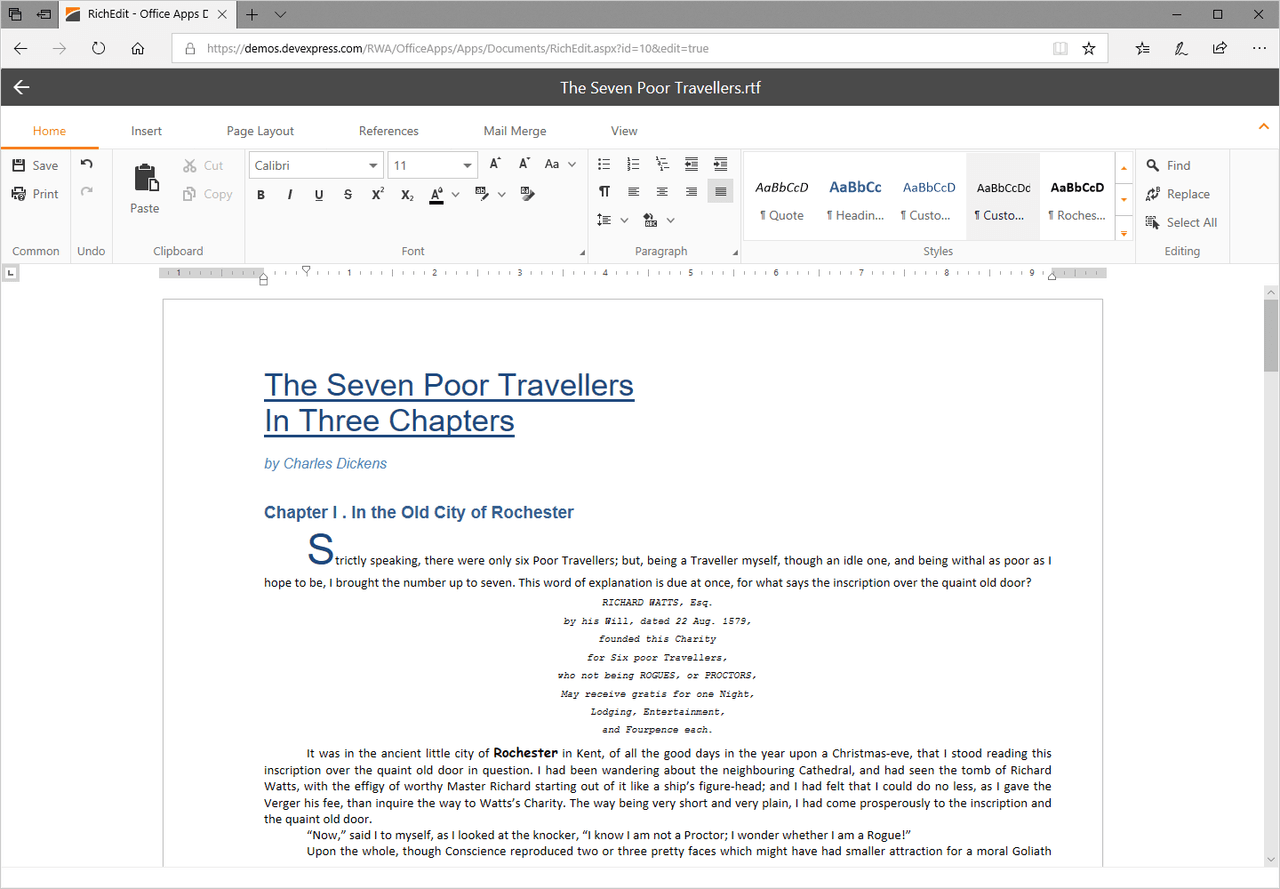
Task: Refresh the browser page
Action: [98, 48]
